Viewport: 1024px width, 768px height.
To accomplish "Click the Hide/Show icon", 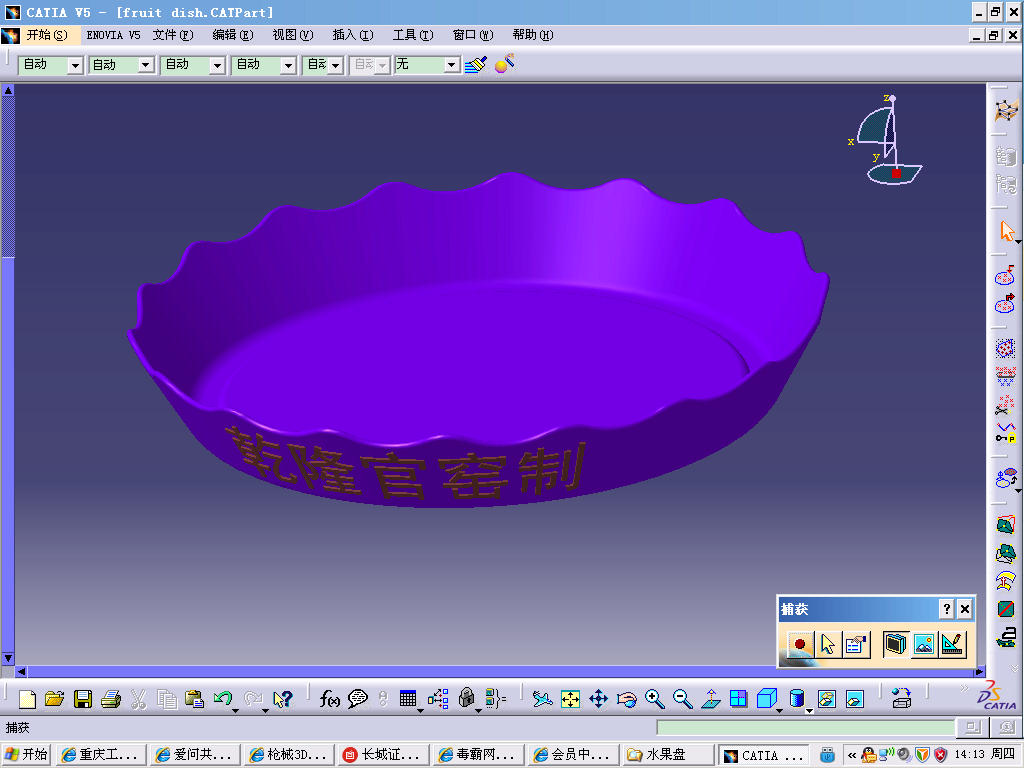I will pos(827,699).
